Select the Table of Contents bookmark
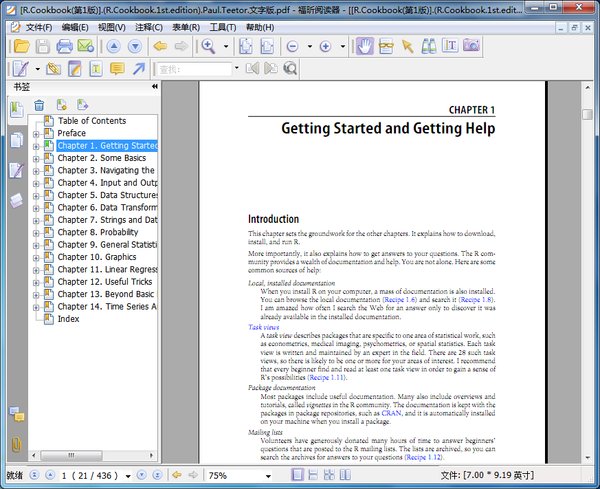This screenshot has width=600, height=489. [92, 121]
